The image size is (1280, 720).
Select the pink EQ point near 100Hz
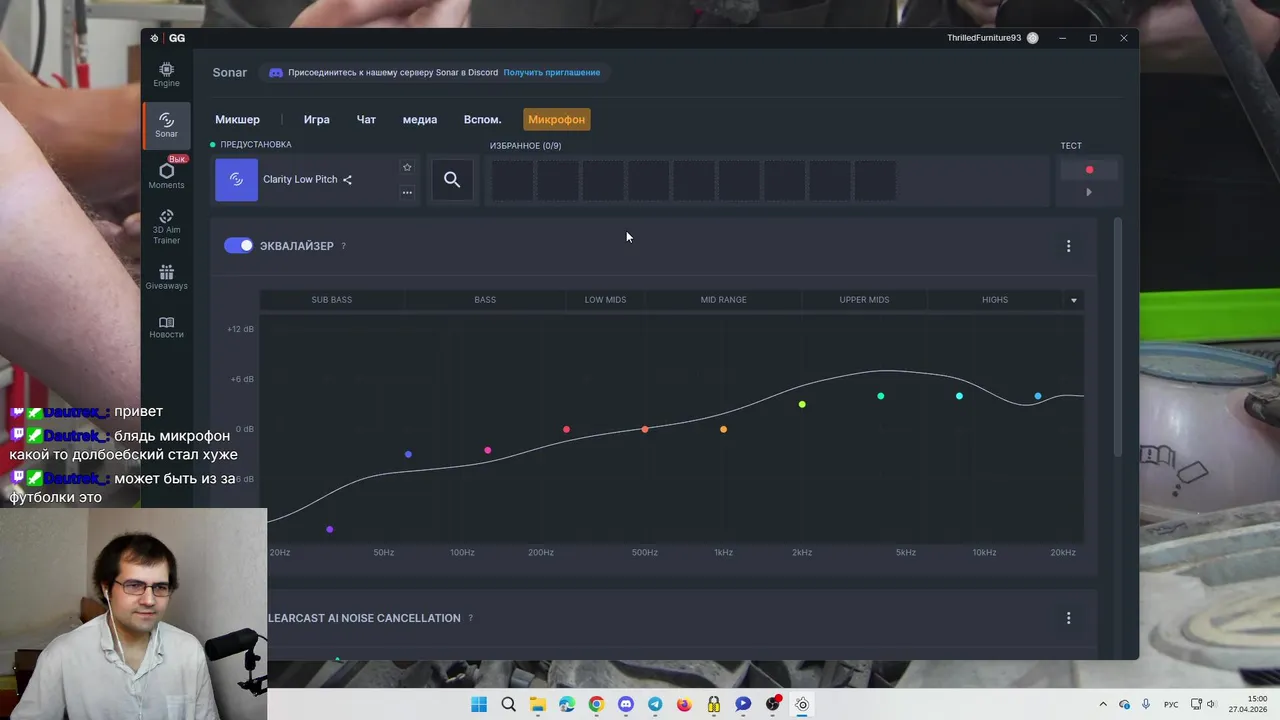tap(488, 450)
